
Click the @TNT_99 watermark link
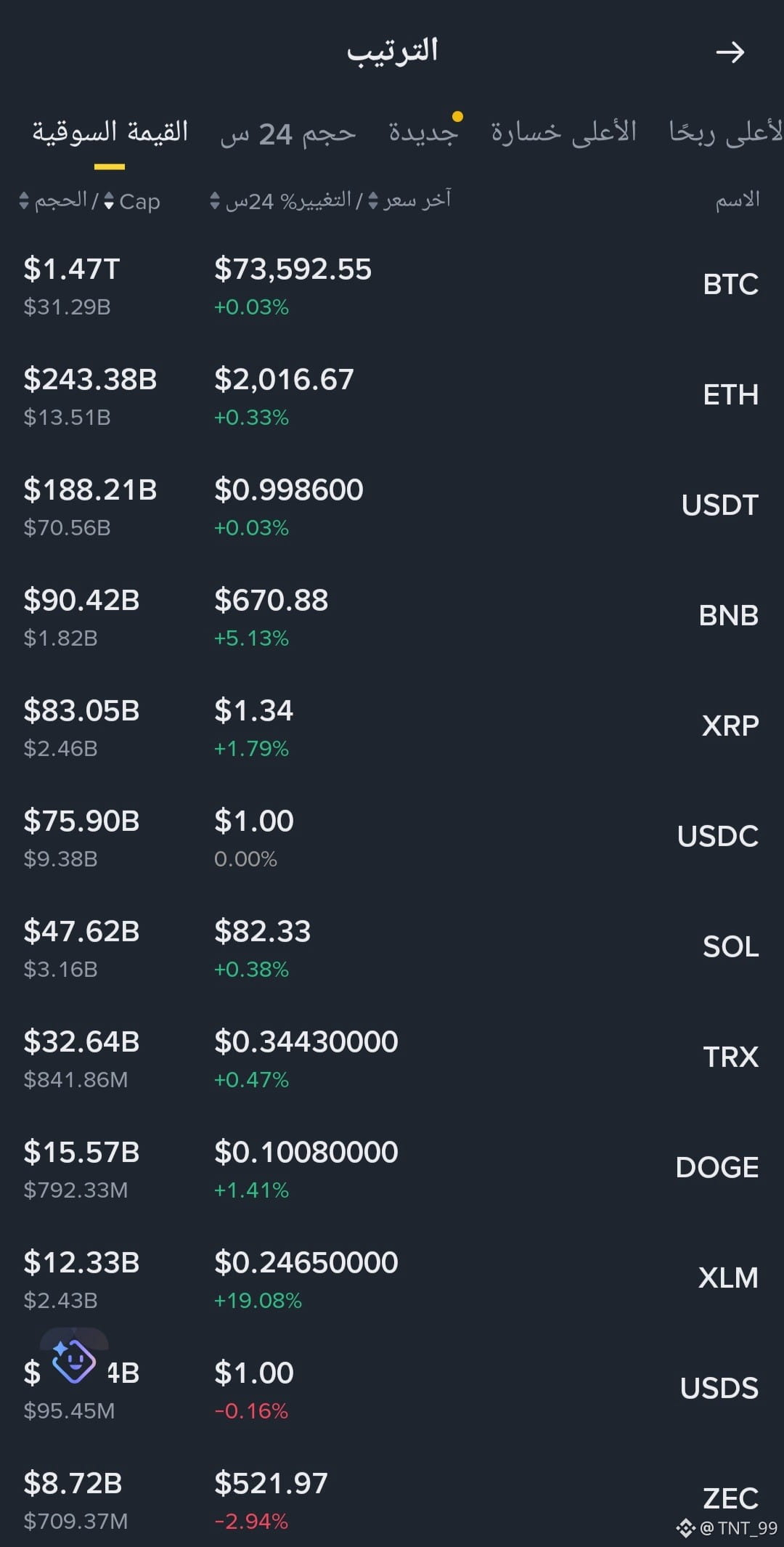coord(738,1528)
